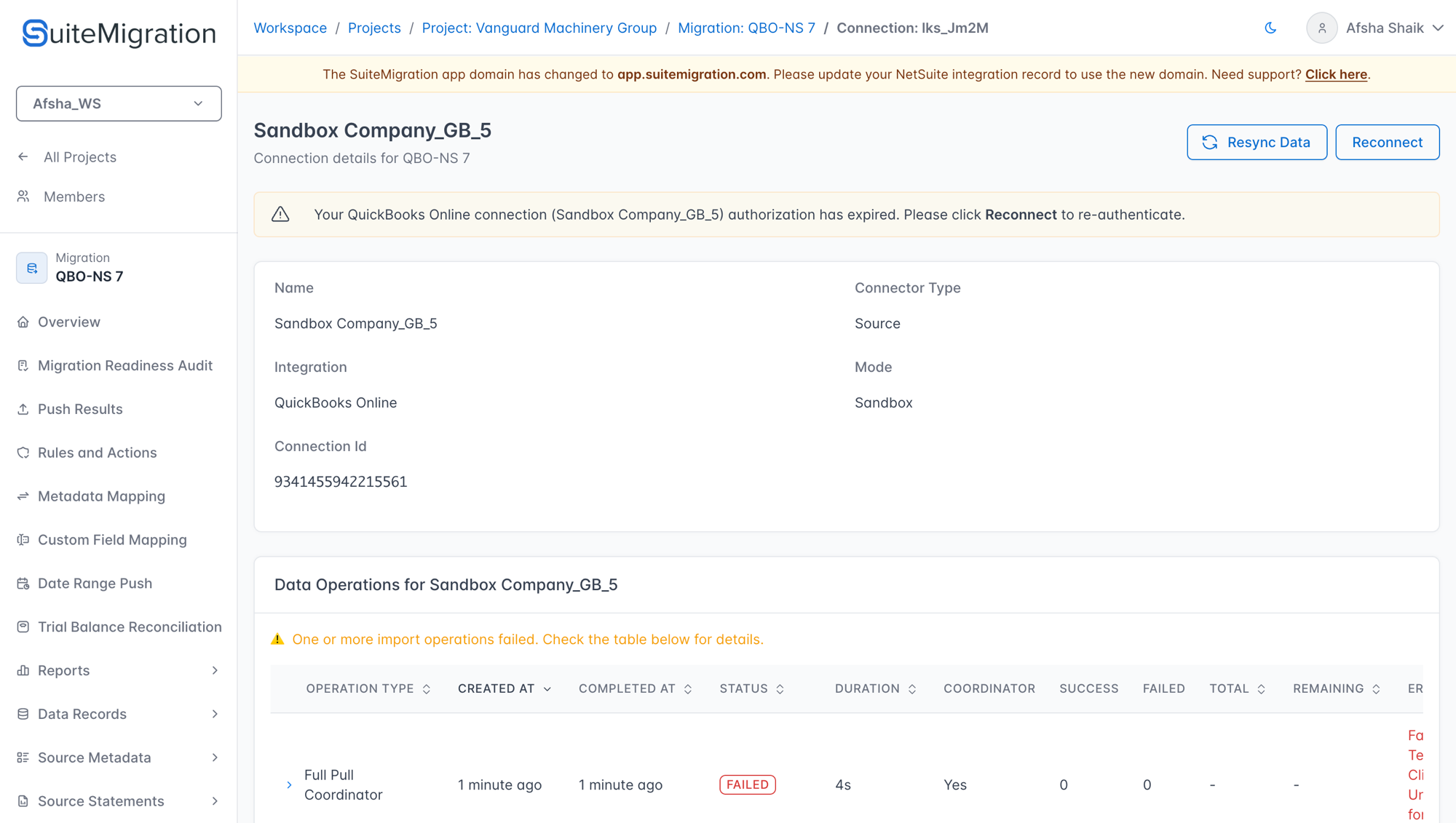The image size is (1456, 823).
Task: Open Afsha Shaik user menu
Action: 1375,28
